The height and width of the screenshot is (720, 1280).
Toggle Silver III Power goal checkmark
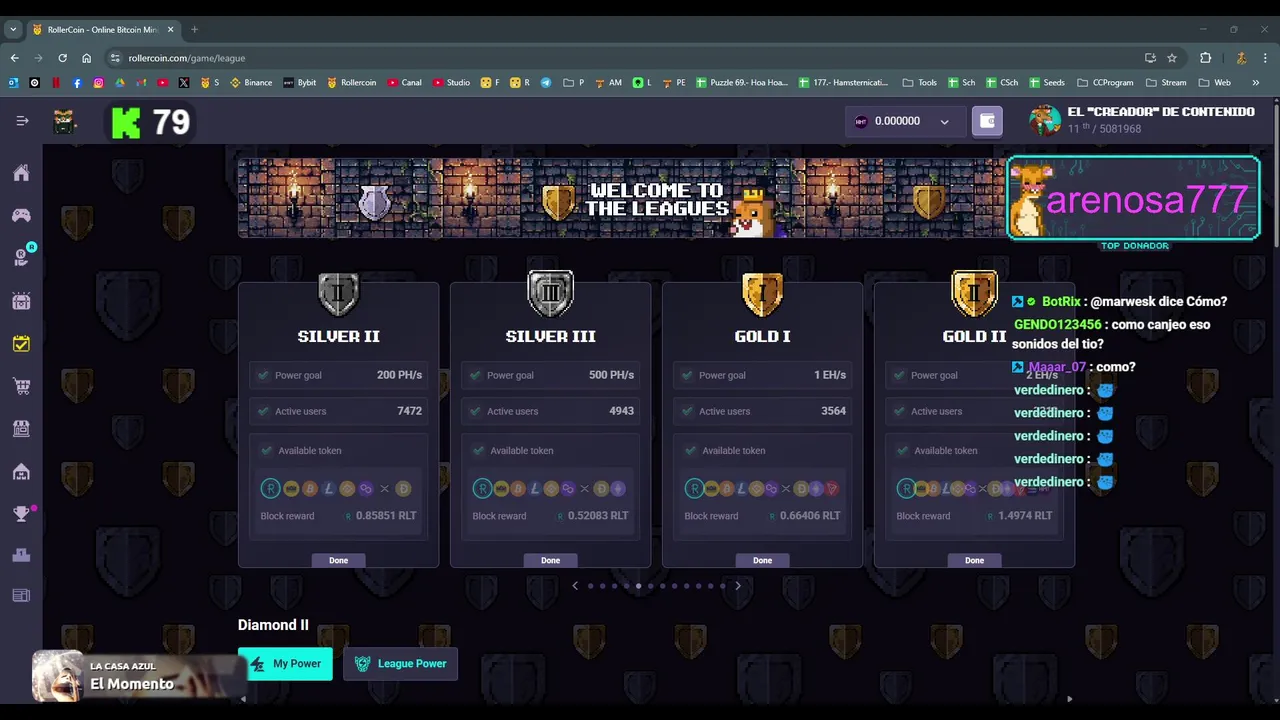tap(475, 375)
